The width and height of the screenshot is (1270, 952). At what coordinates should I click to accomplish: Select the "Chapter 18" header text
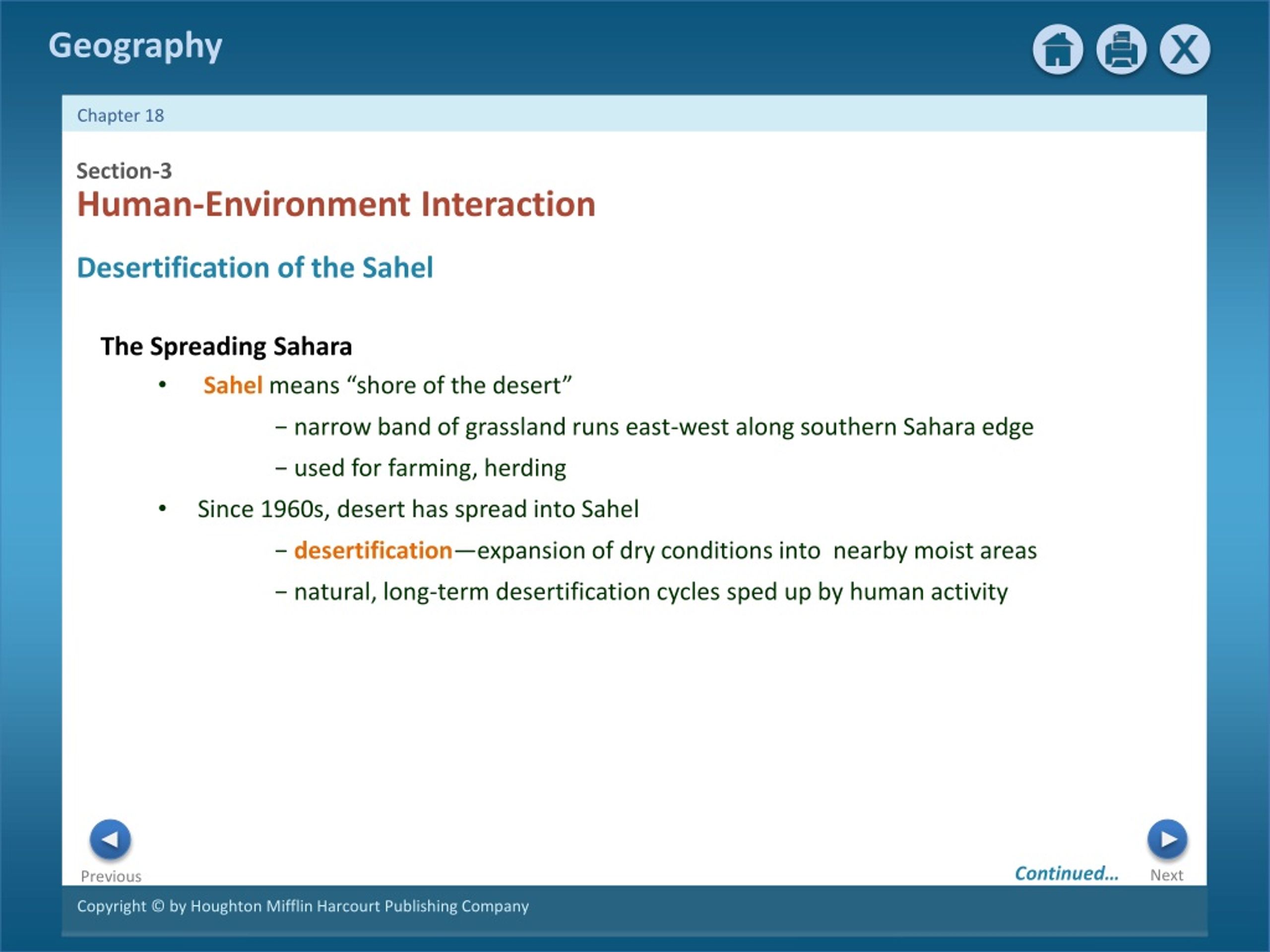coord(121,116)
